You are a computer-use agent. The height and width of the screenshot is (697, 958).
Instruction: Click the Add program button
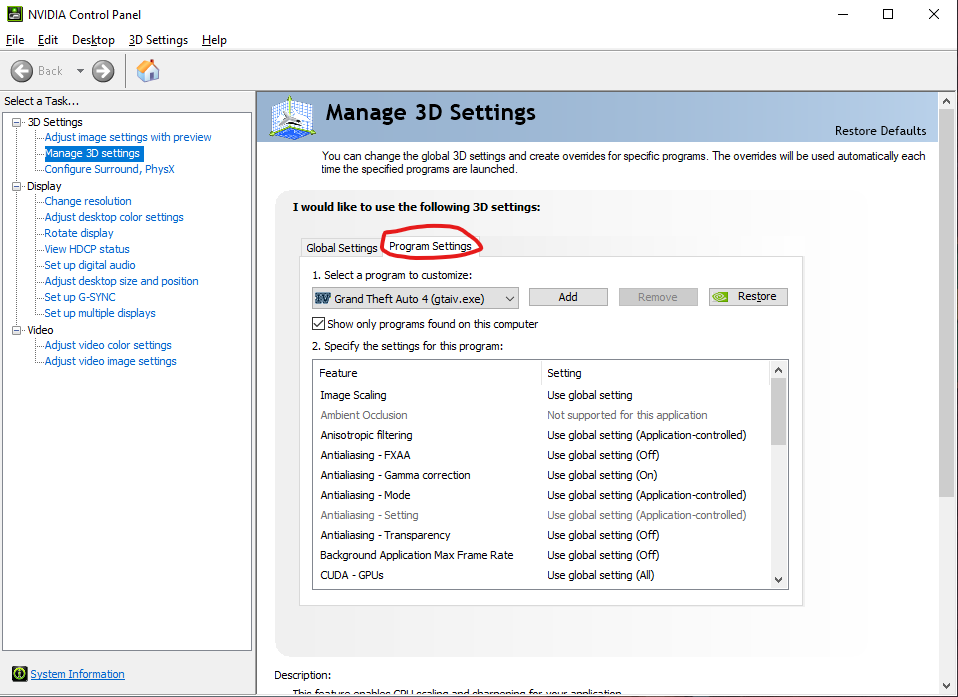[x=568, y=297]
